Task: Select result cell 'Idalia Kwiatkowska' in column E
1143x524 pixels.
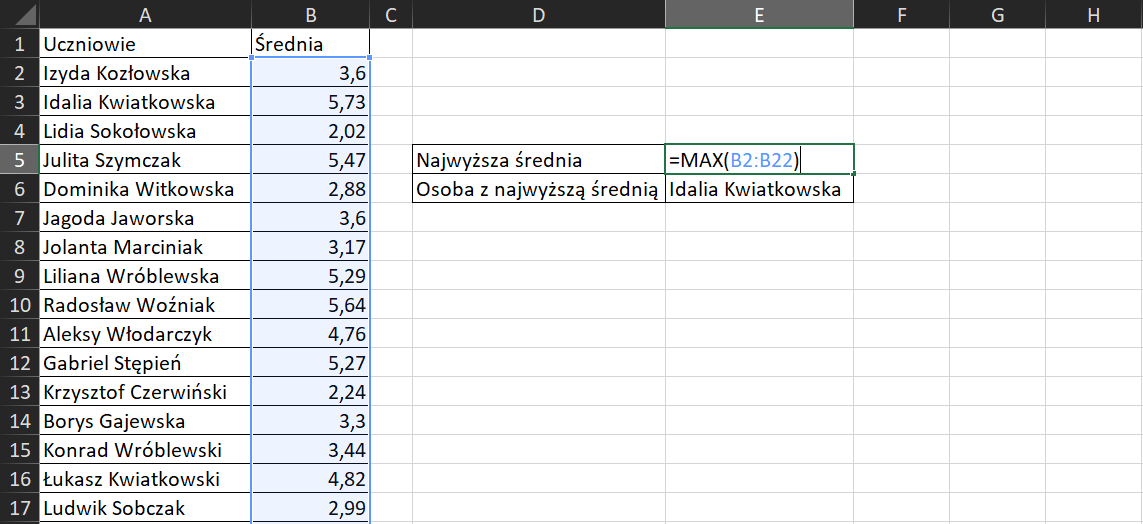Action: point(759,189)
